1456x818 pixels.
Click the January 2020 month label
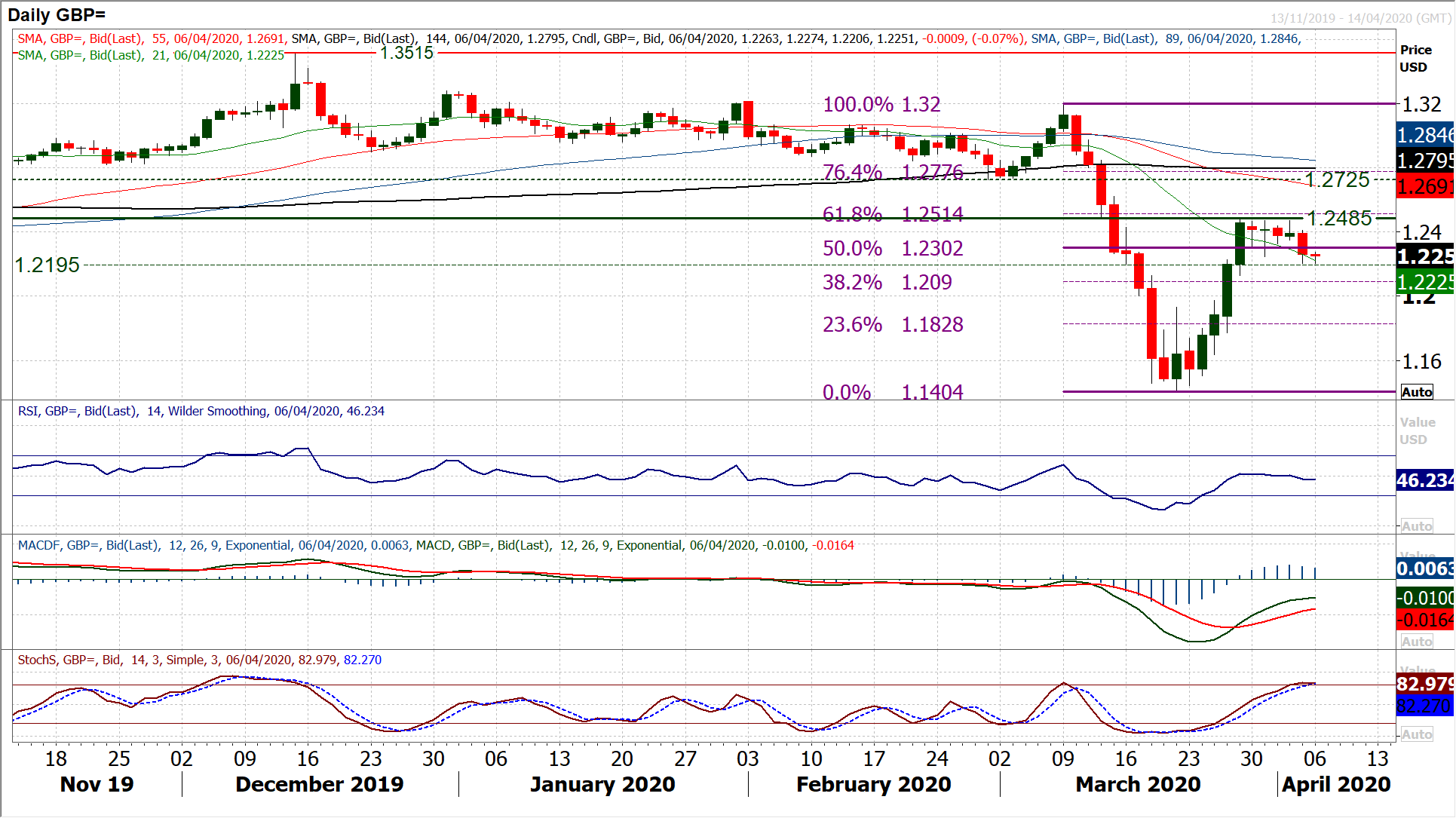click(x=602, y=784)
